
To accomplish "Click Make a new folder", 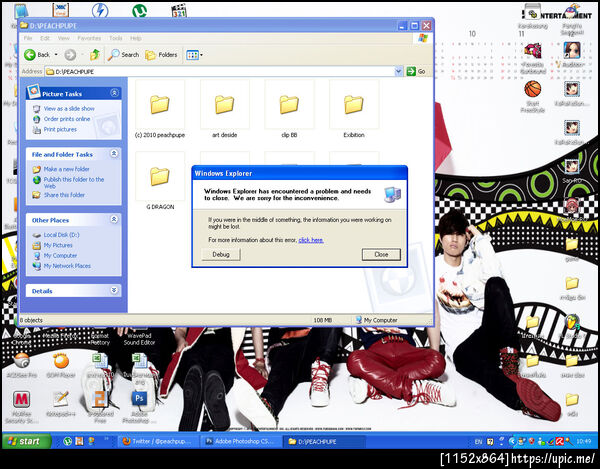I will pos(66,169).
